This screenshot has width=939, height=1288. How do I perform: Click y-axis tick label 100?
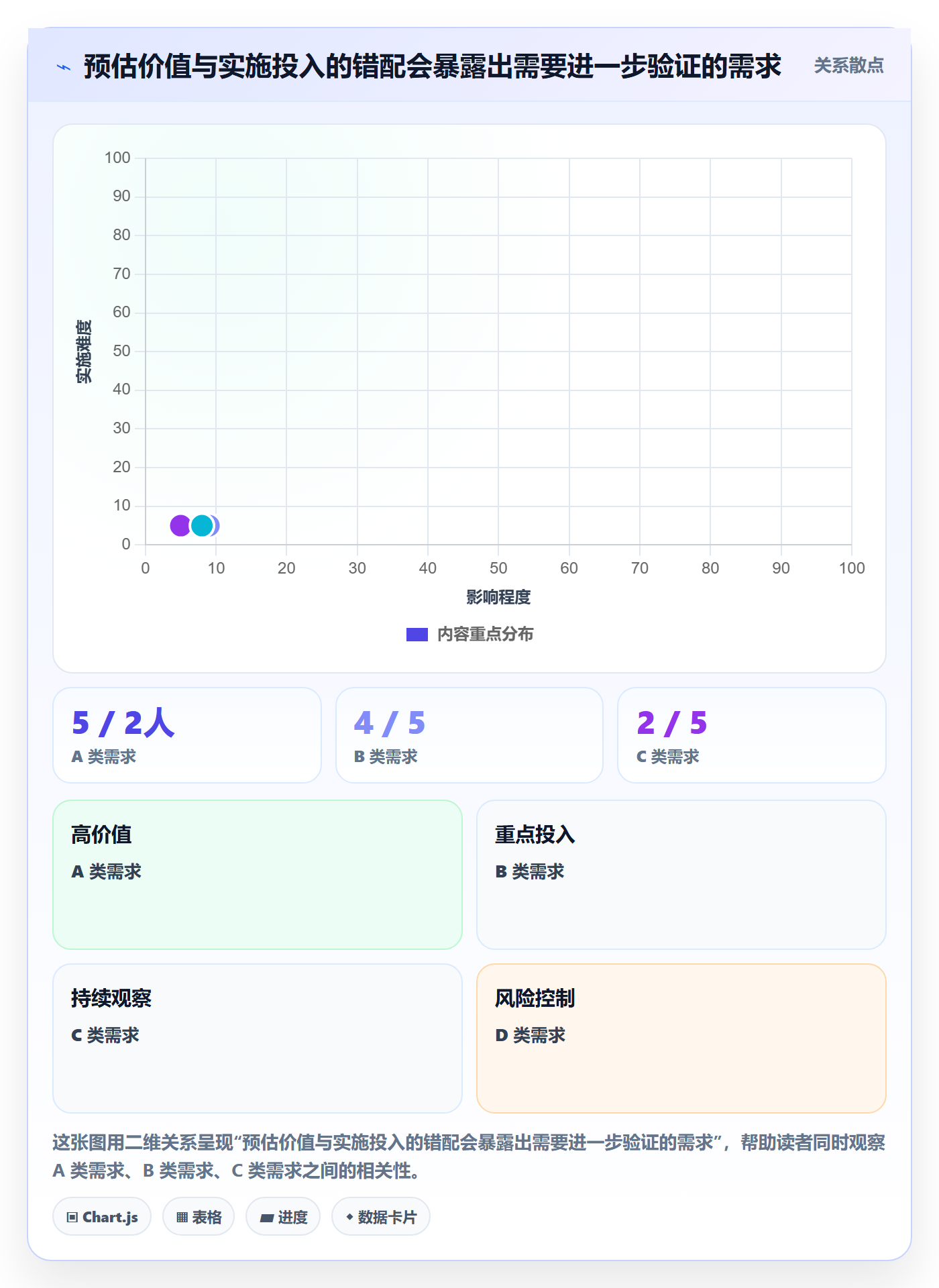click(117, 158)
